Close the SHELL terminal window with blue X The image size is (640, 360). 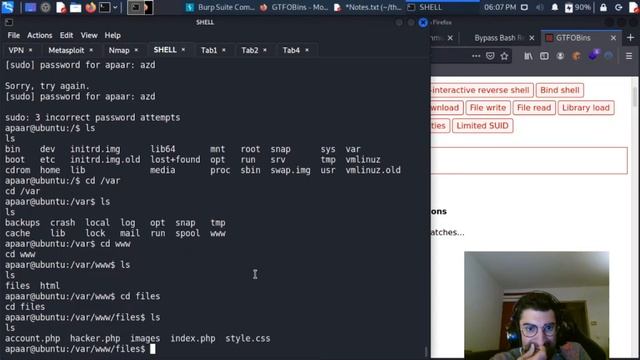pyautogui.click(x=423, y=22)
